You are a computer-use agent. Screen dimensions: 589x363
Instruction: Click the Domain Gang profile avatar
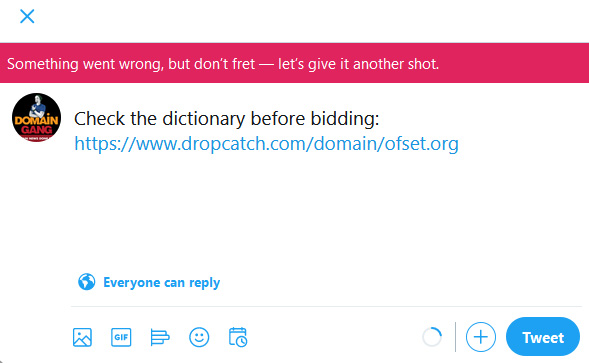point(36,118)
